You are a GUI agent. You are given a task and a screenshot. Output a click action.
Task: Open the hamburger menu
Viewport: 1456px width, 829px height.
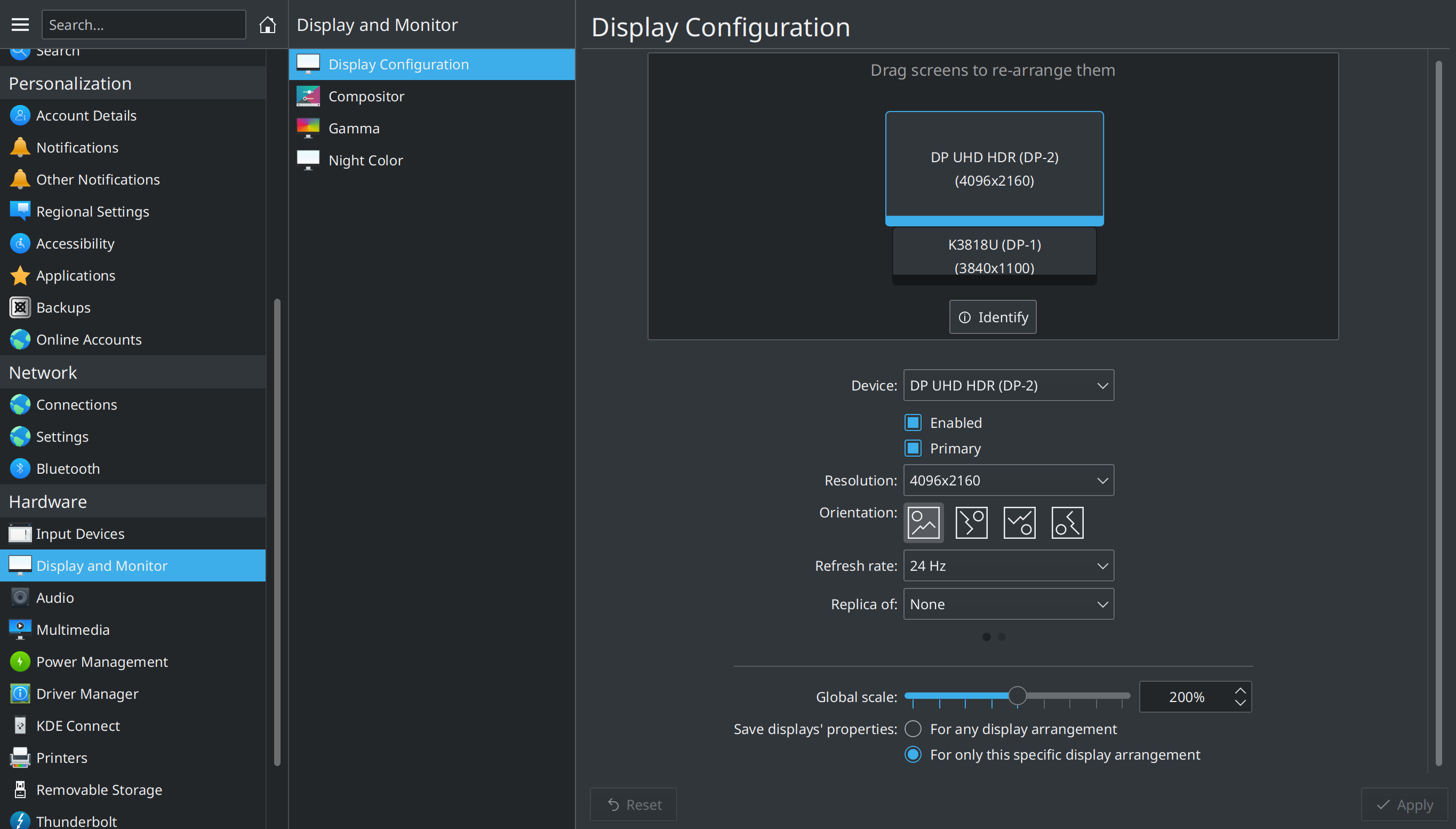coord(20,25)
